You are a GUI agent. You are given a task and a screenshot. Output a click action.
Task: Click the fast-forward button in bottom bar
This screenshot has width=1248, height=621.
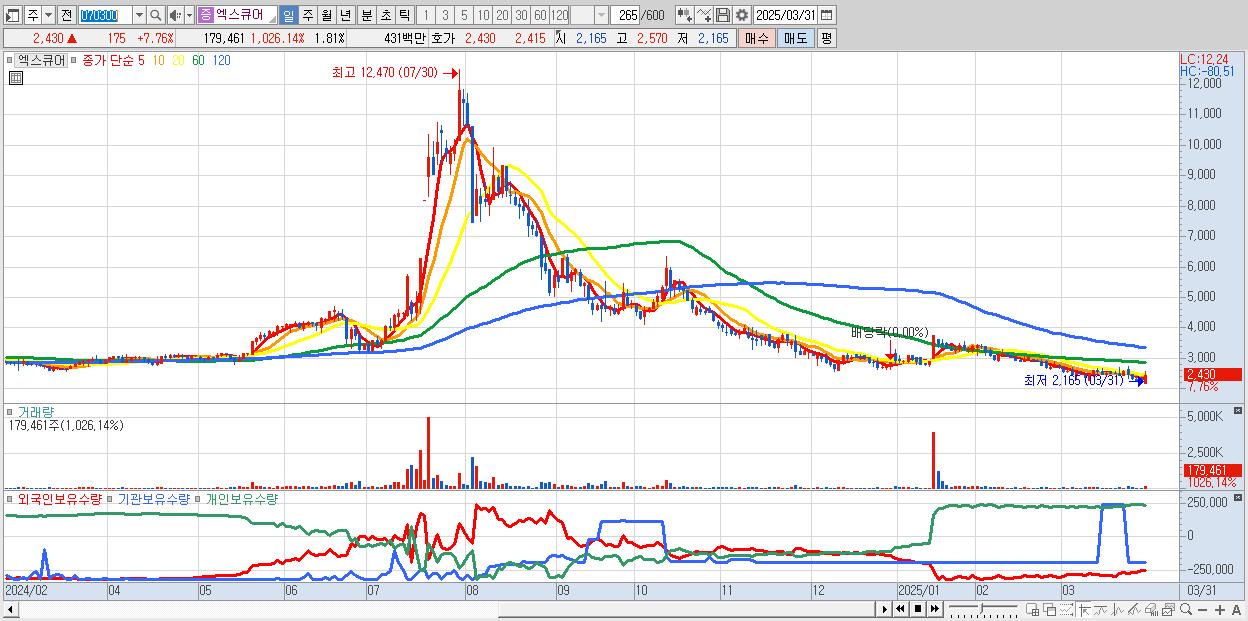(934, 609)
